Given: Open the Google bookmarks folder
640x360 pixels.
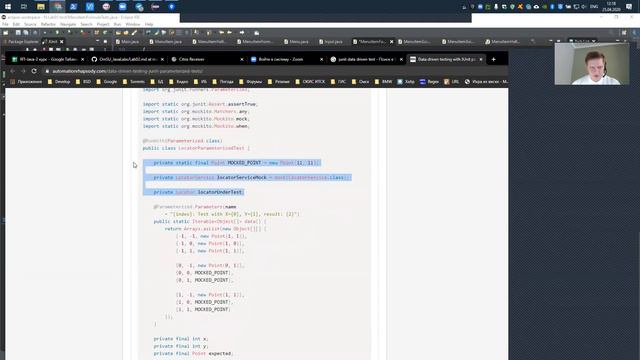Looking at the screenshot, I should click(107, 82).
